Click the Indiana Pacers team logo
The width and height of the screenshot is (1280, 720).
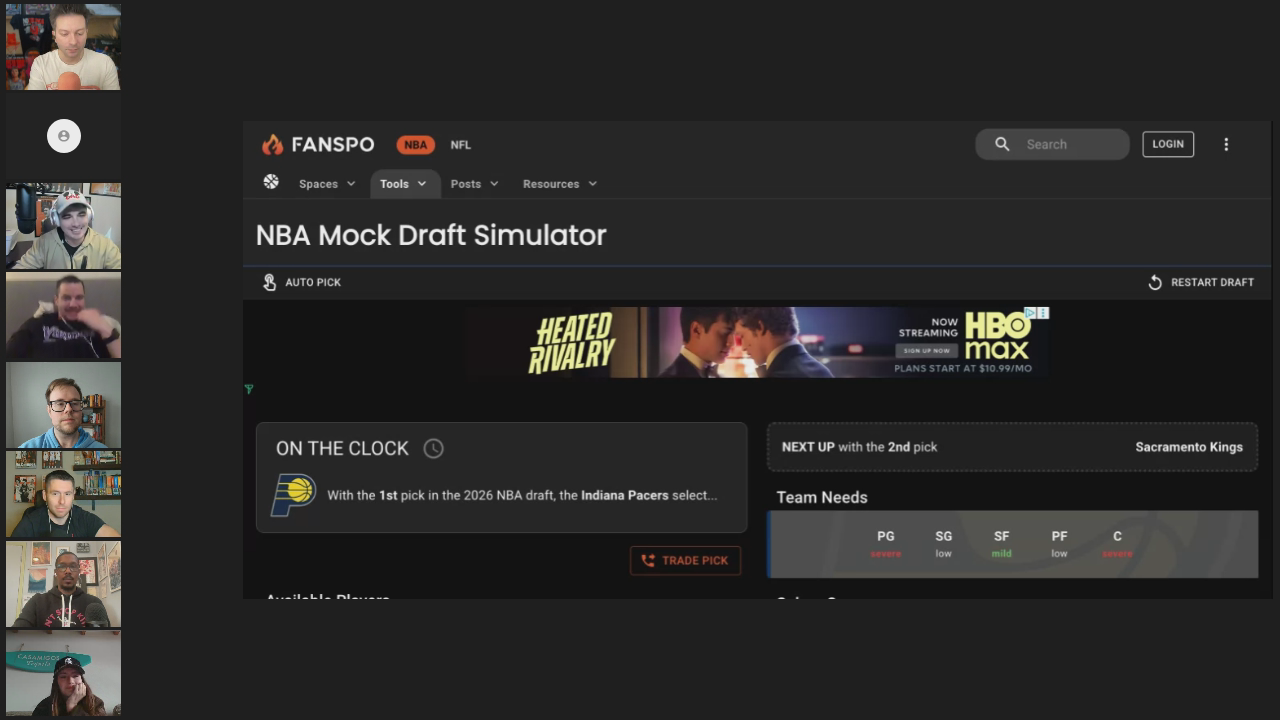click(293, 495)
